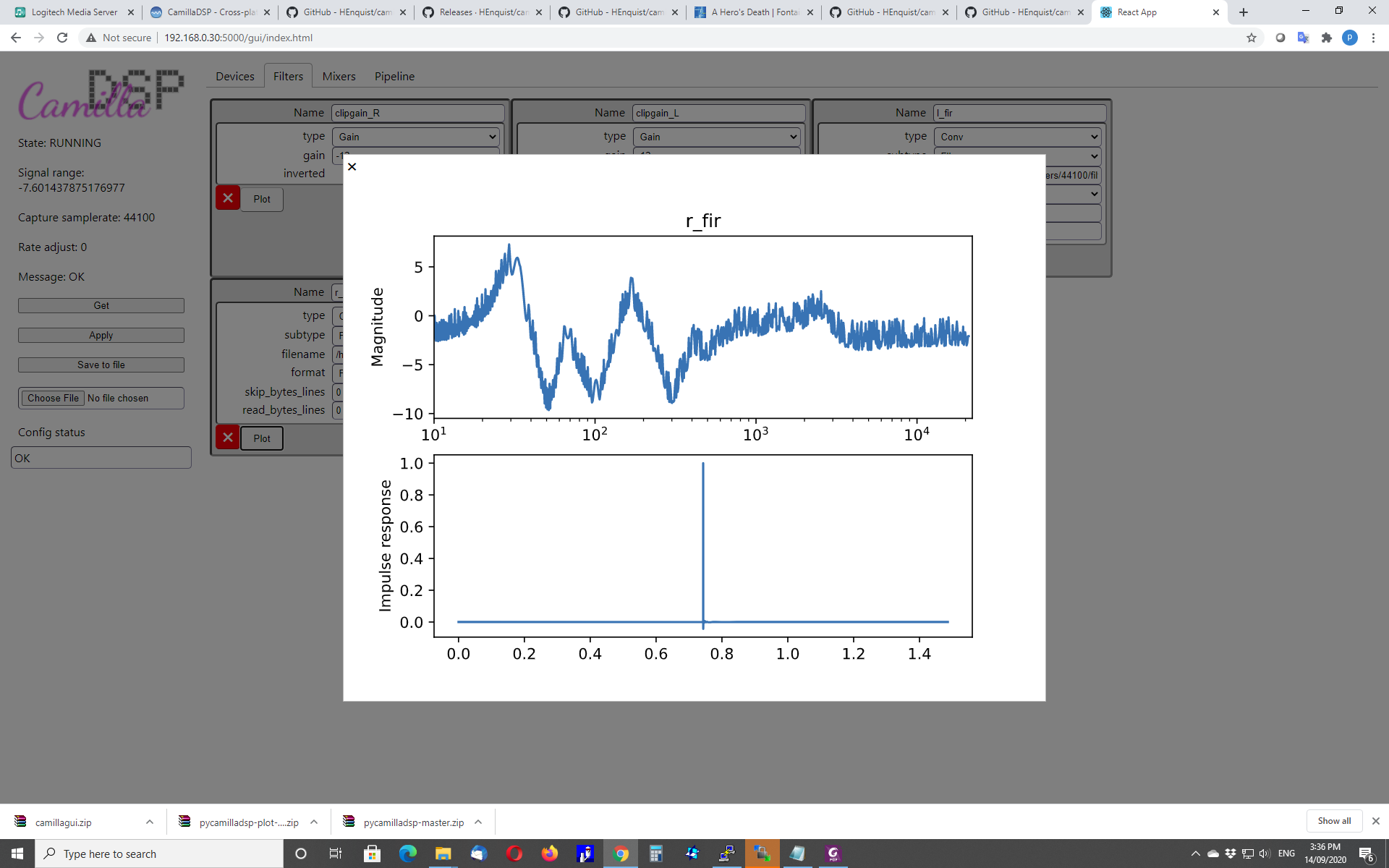Open Chrome extensions puzzle icon
Viewport: 1389px width, 868px height.
pyautogui.click(x=1327, y=38)
